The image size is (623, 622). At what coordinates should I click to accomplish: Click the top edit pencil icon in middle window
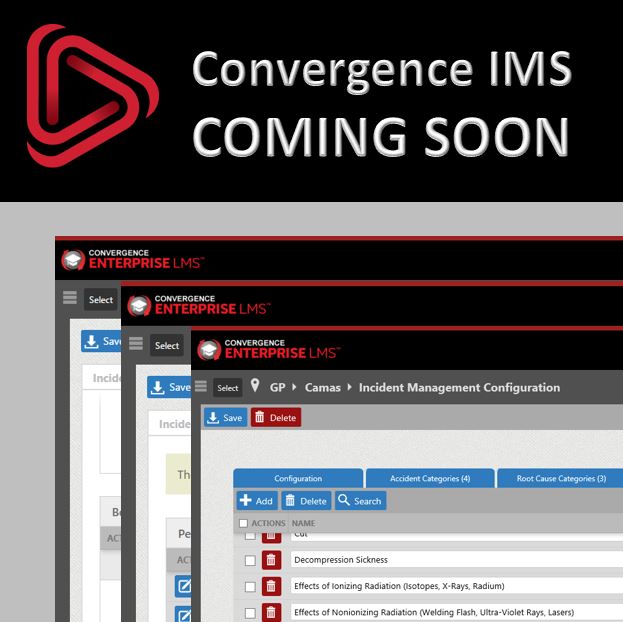click(183, 586)
